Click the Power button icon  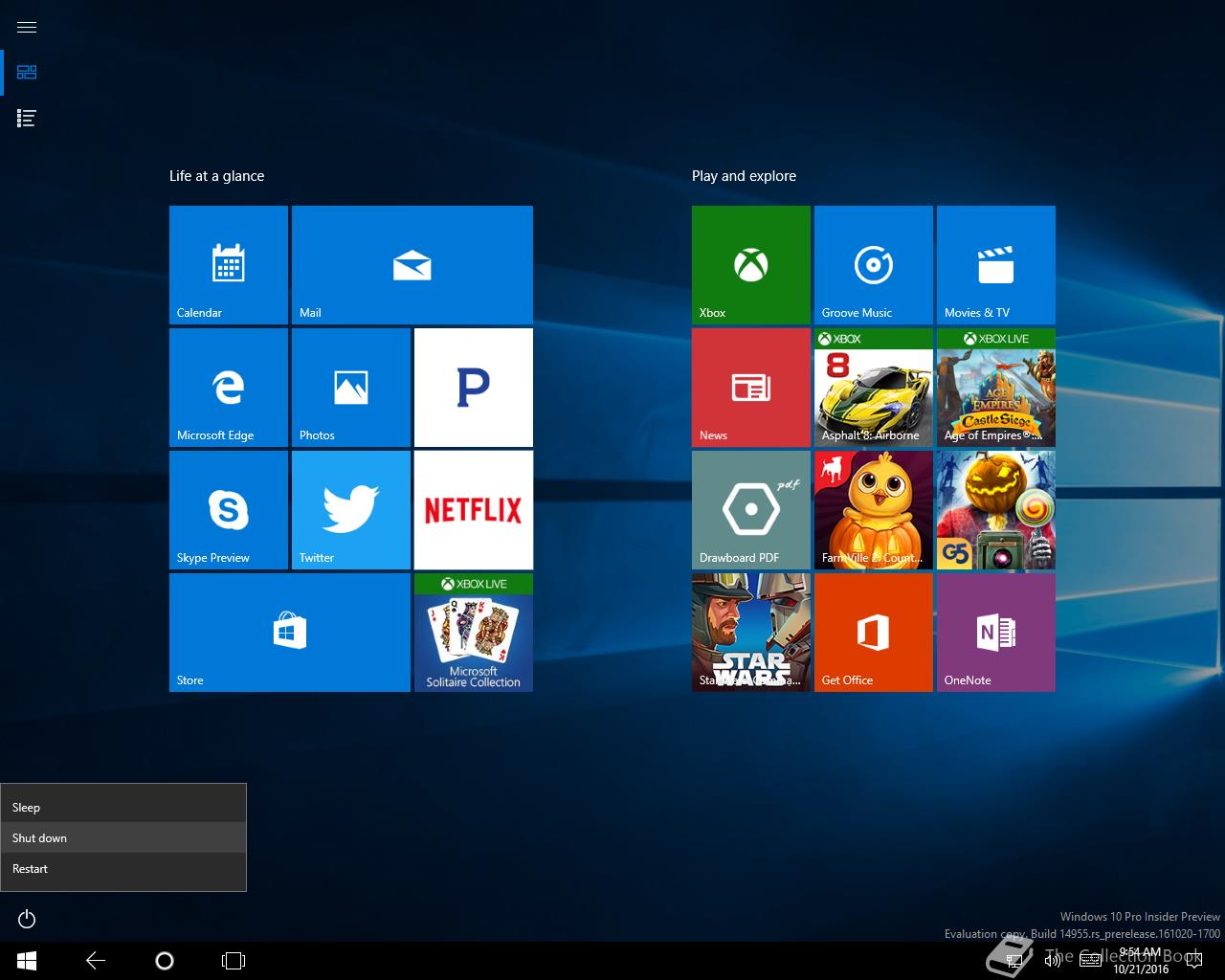27,919
